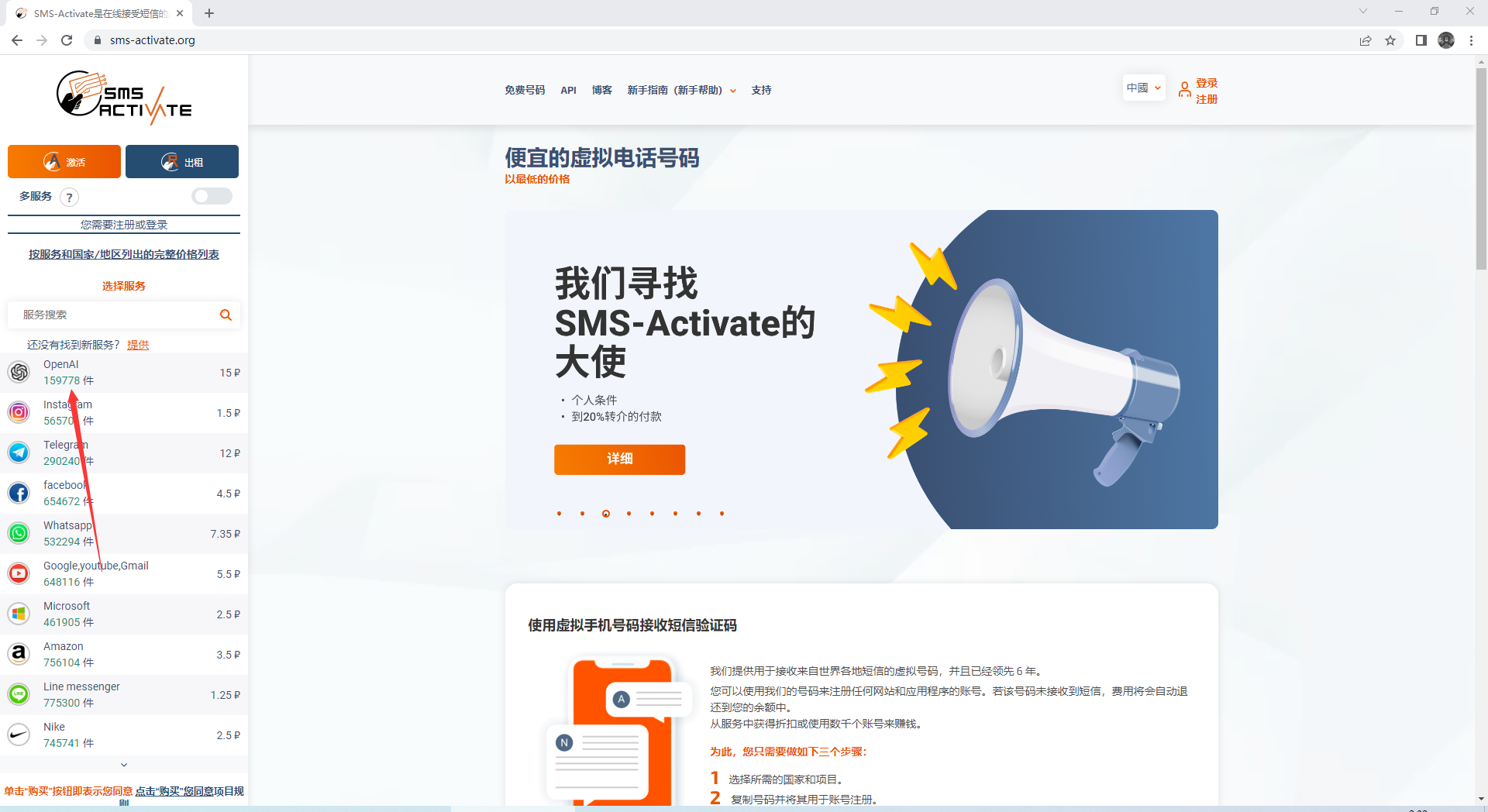This screenshot has height=812, width=1488.
Task: Click the Amazon service icon
Action: click(x=19, y=654)
